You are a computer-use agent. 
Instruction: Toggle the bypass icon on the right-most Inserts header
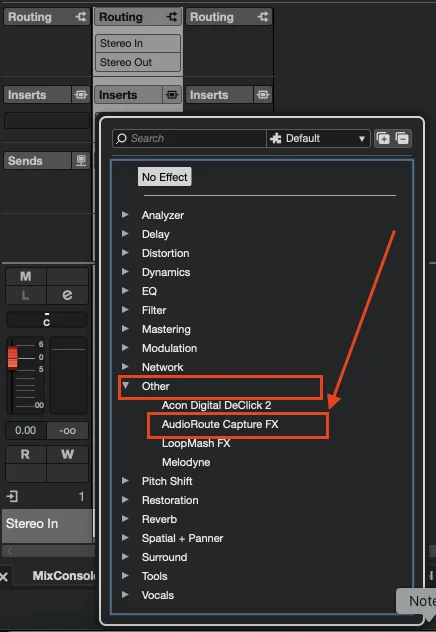[x=263, y=95]
